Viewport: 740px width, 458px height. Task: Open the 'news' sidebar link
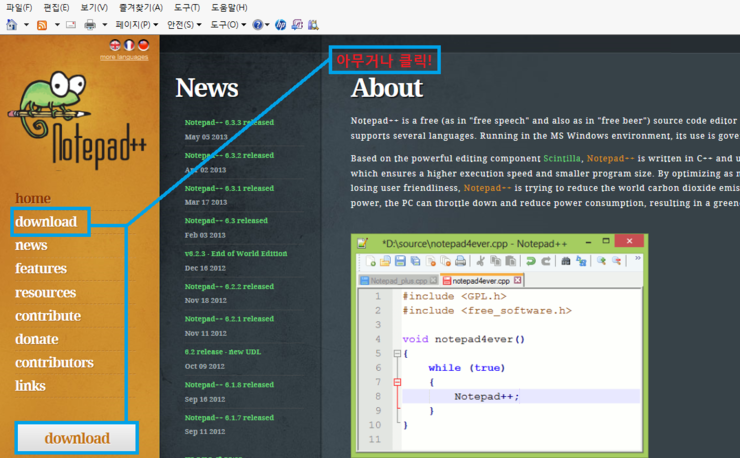pos(31,245)
